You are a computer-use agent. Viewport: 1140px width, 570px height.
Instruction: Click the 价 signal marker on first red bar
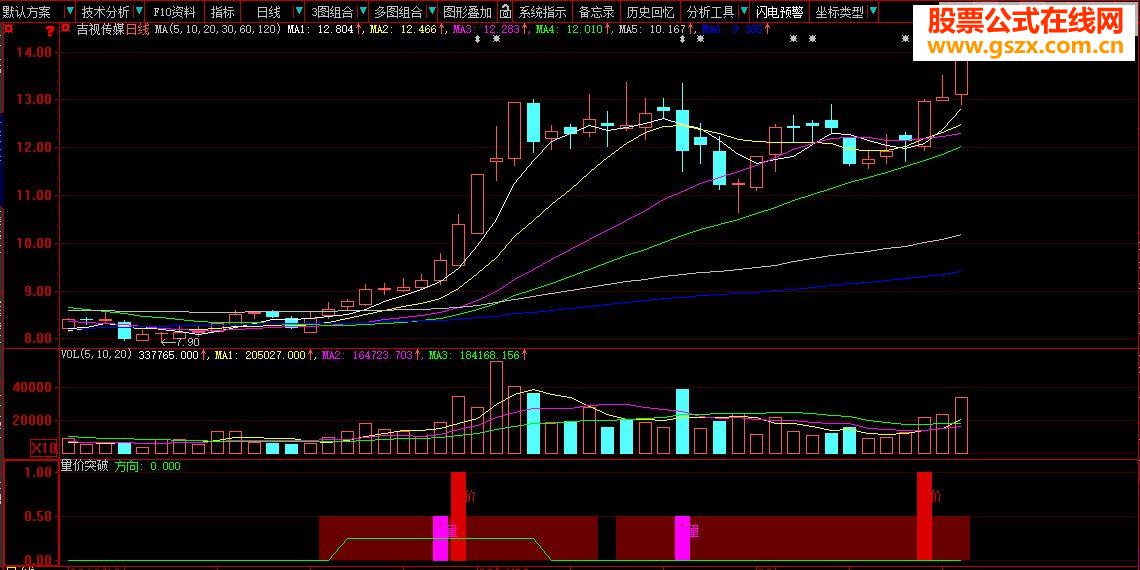(471, 494)
